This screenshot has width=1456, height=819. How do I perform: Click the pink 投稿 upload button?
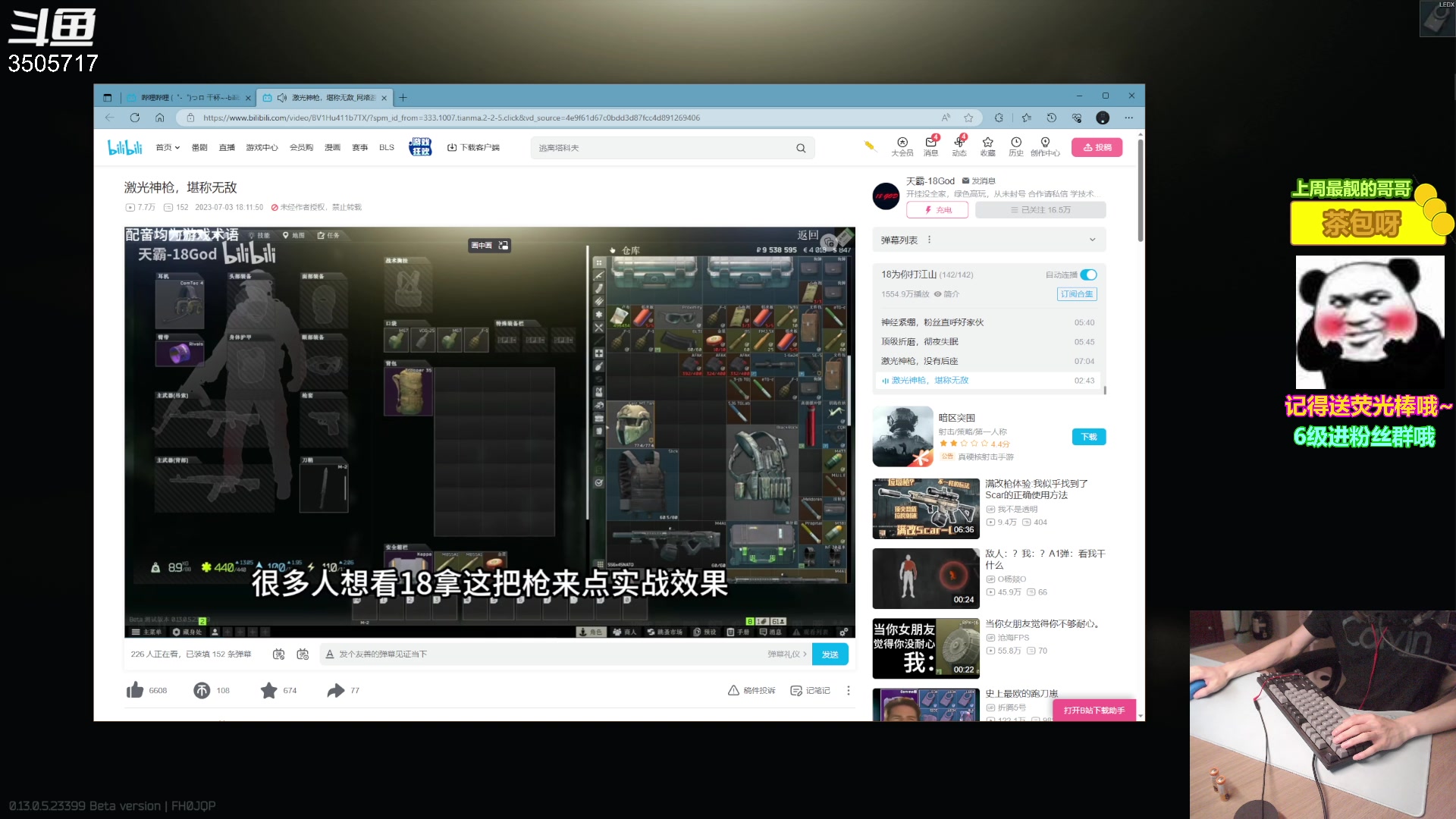point(1097,147)
